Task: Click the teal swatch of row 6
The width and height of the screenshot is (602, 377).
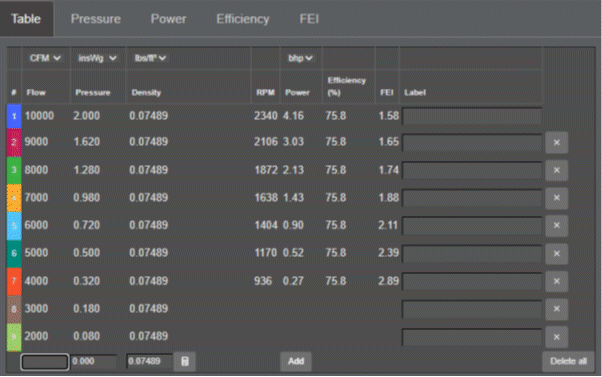Action: 14,253
